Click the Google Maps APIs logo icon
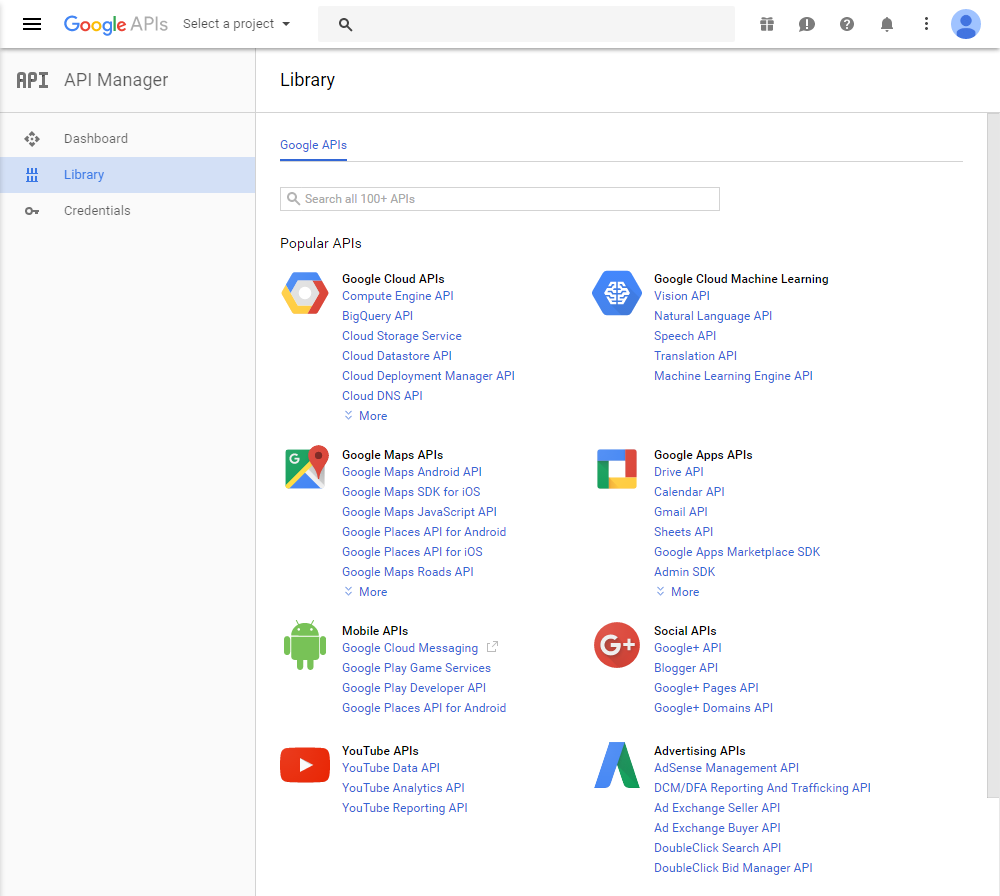 click(305, 468)
